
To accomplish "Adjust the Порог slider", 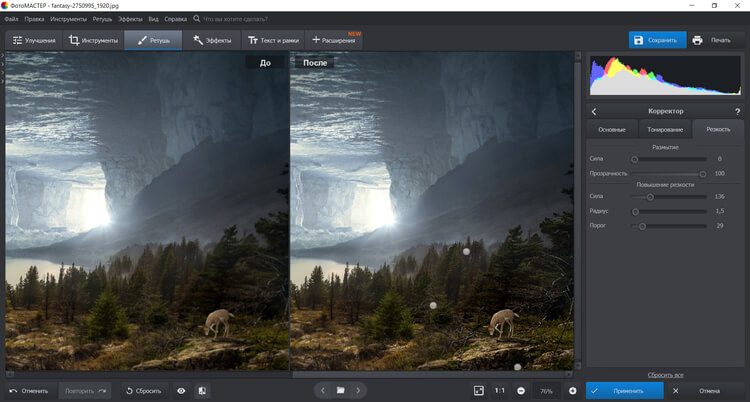I will 642,226.
